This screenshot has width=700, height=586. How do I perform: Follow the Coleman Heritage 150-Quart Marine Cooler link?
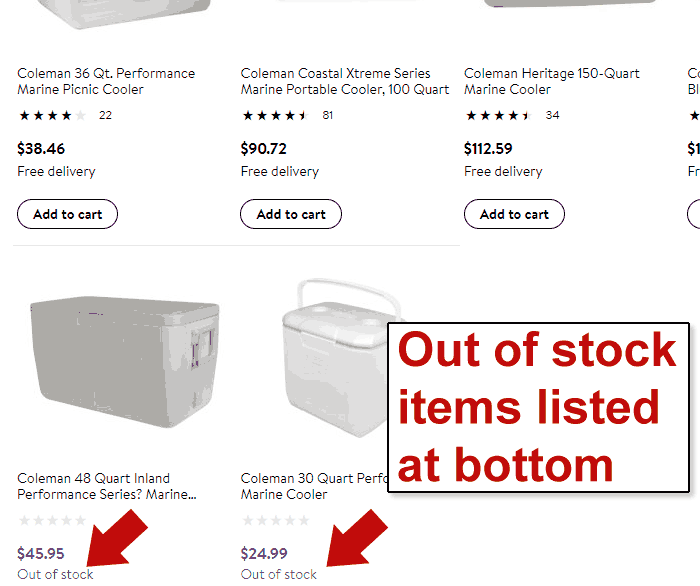pyautogui.click(x=552, y=81)
